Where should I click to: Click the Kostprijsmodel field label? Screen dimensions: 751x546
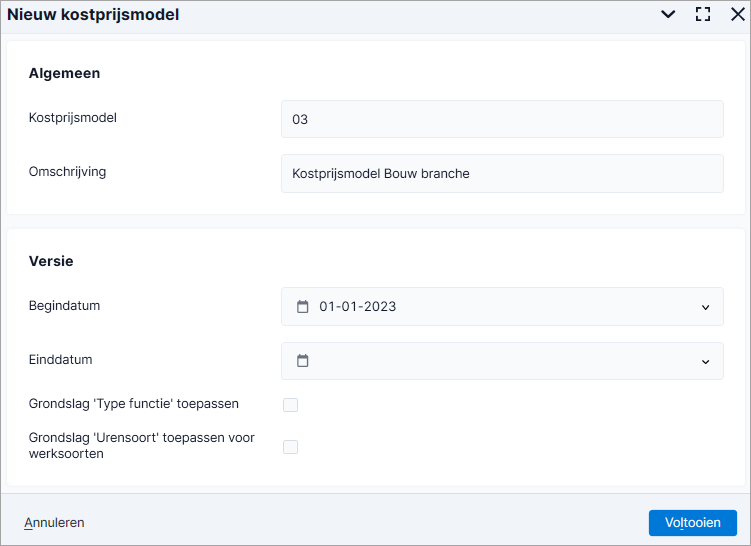tap(73, 118)
